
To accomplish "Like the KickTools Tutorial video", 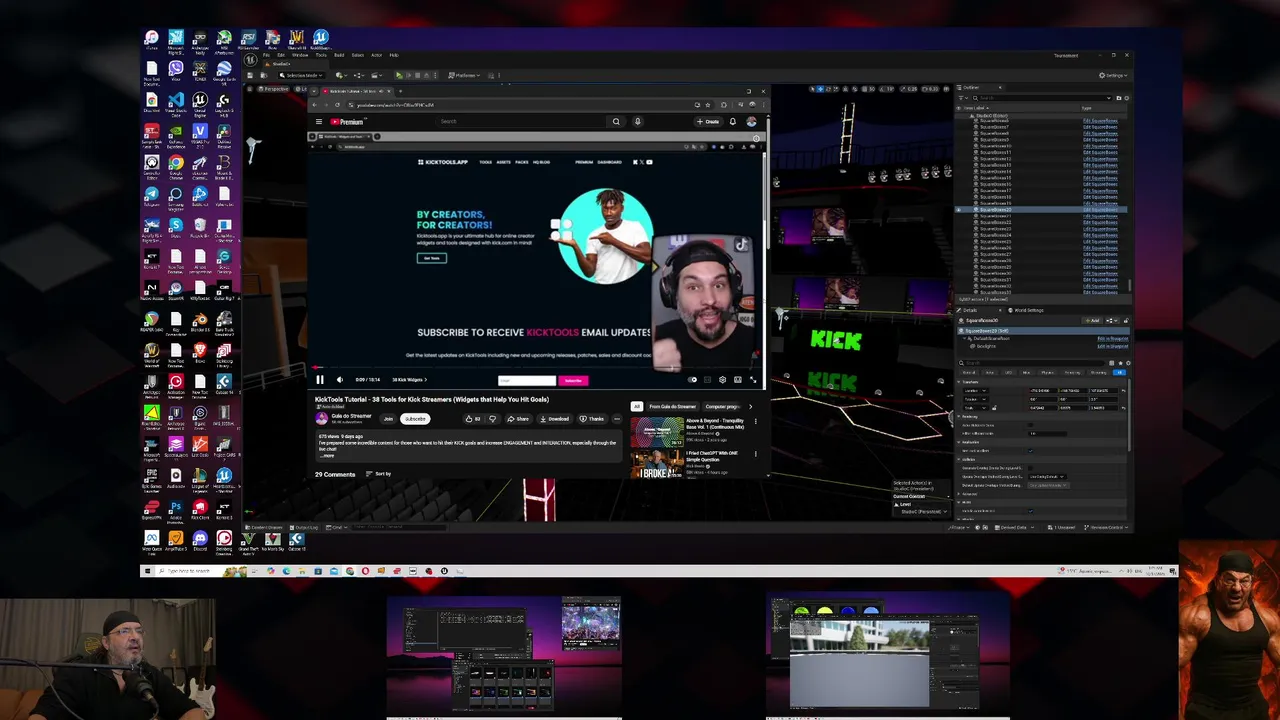I will tap(473, 419).
